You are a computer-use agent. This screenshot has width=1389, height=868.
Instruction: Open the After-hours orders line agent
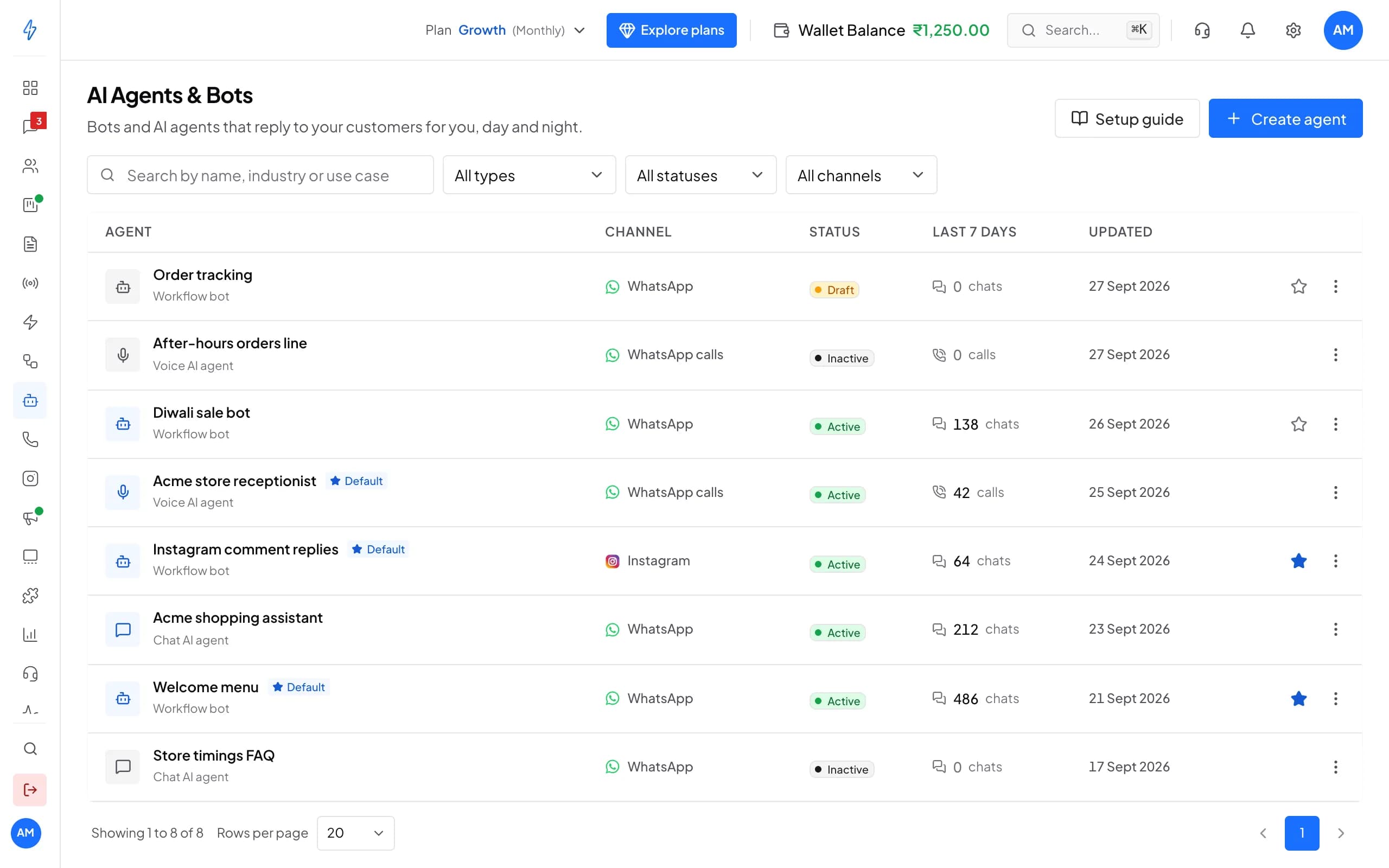pos(230,343)
